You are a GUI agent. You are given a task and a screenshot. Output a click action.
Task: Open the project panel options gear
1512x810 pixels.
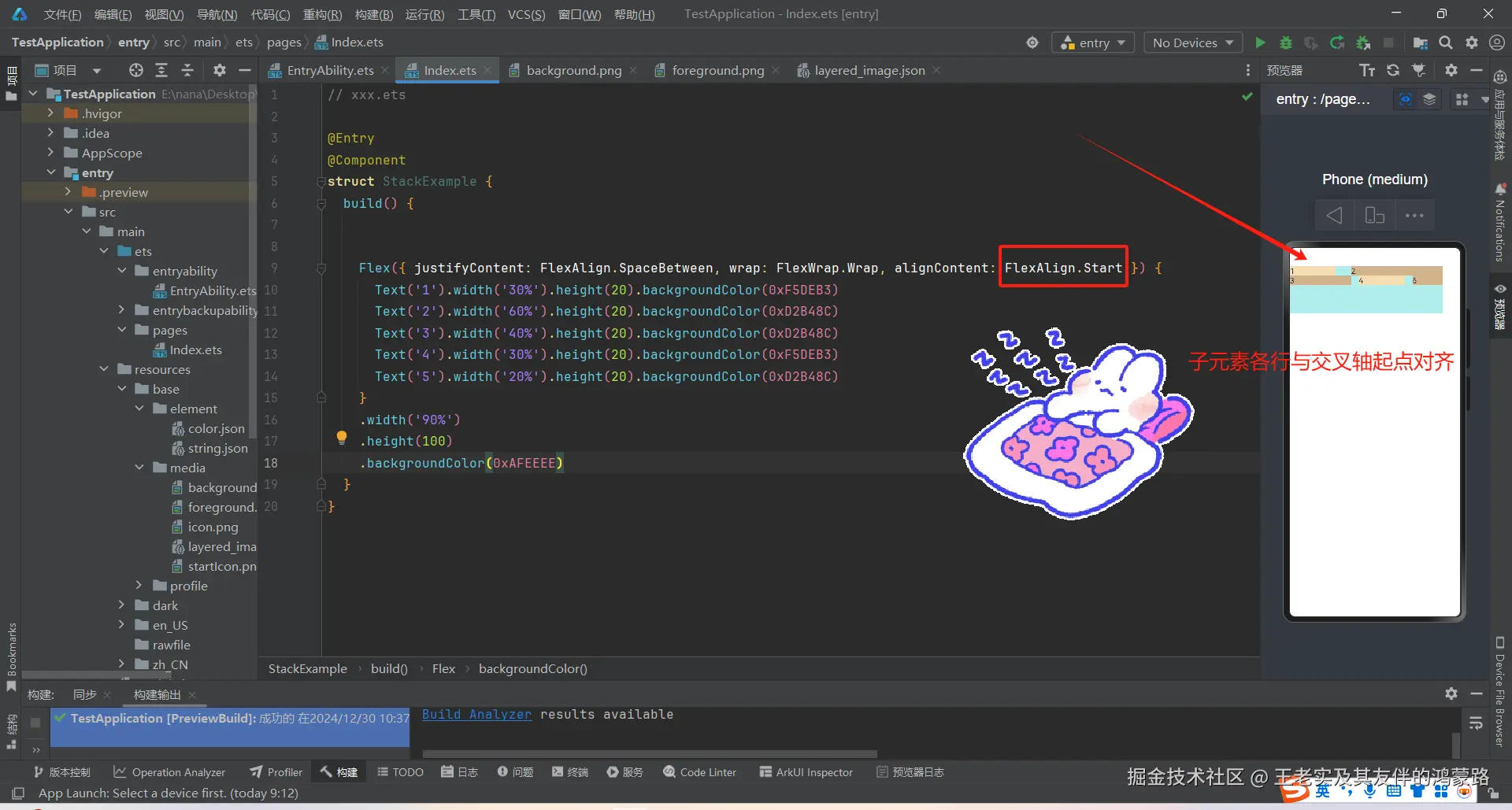220,70
